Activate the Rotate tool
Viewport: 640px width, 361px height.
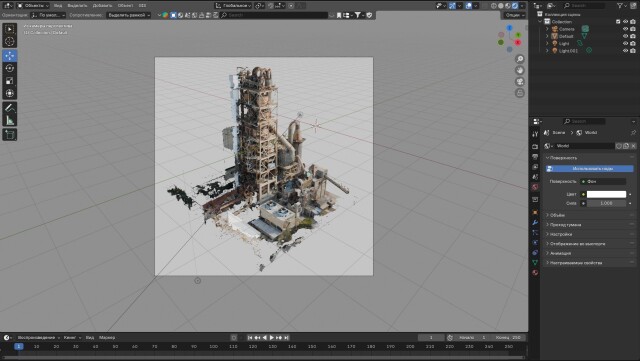(x=9, y=68)
